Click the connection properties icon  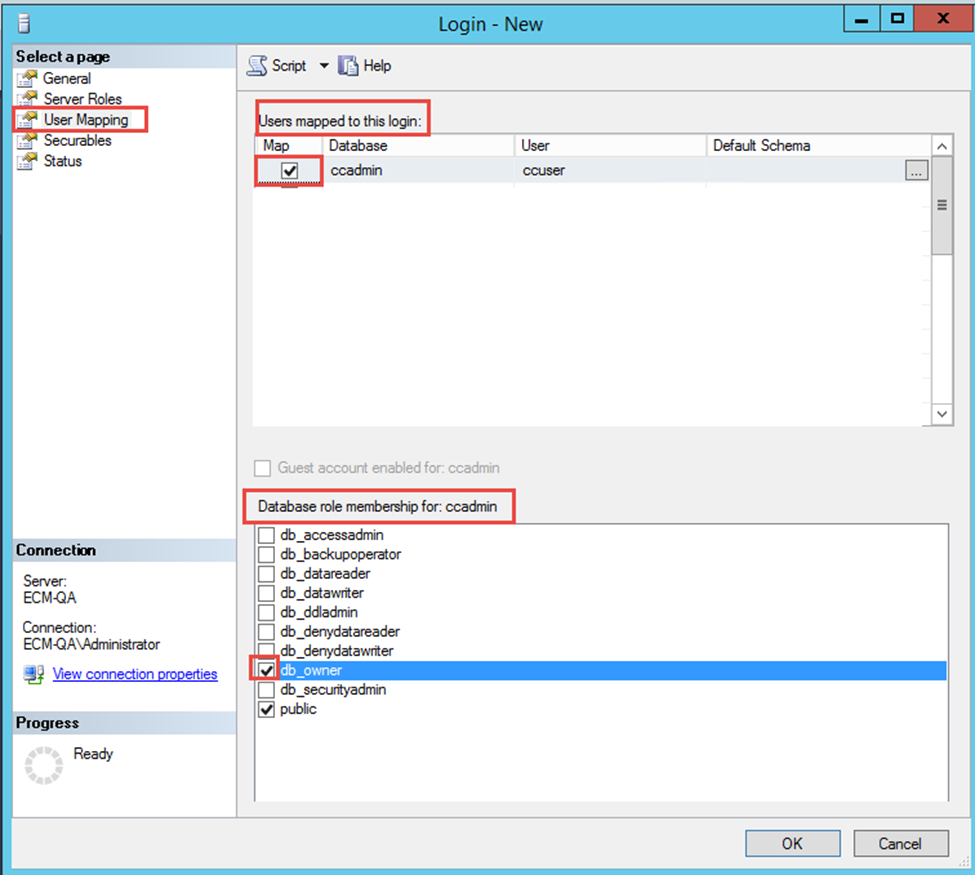(33, 675)
